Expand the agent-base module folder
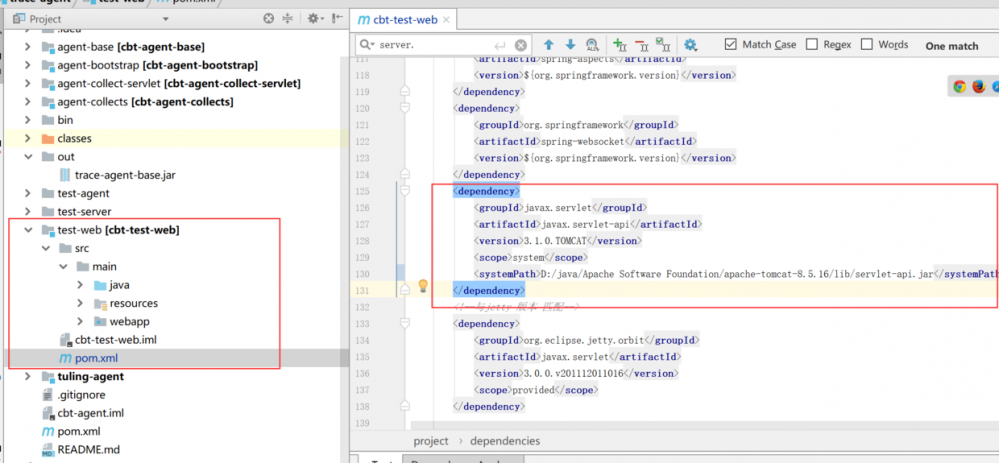 point(28,46)
